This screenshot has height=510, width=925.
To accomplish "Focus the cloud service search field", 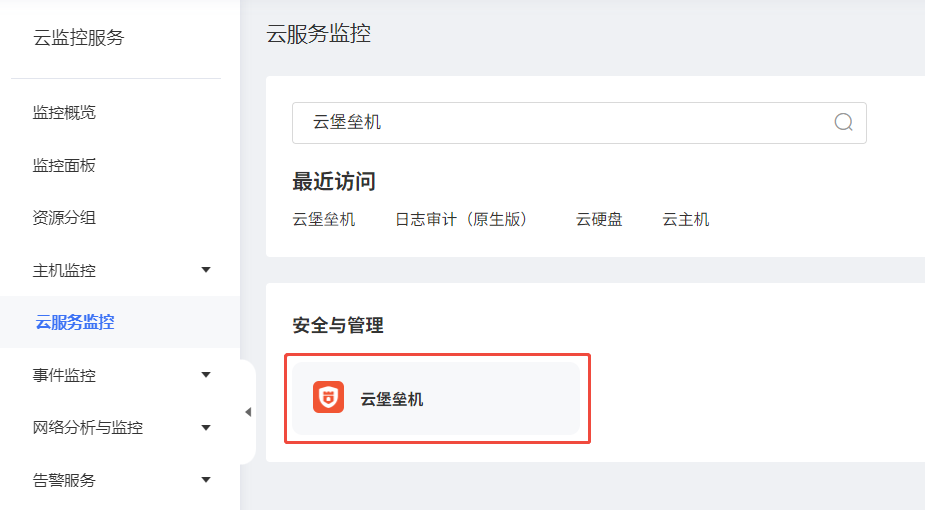I will point(560,122).
